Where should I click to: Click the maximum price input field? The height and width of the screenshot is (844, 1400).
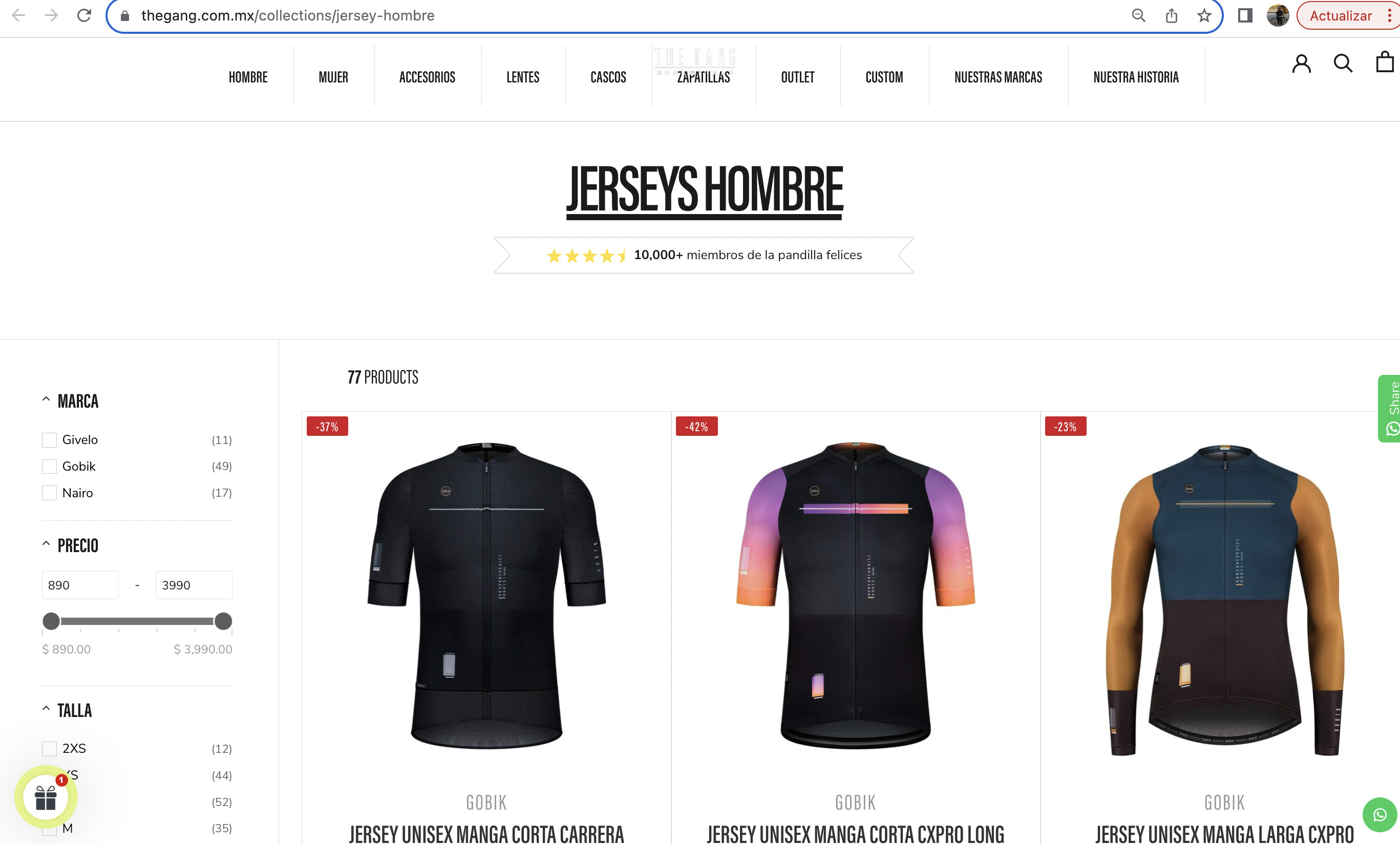[194, 585]
